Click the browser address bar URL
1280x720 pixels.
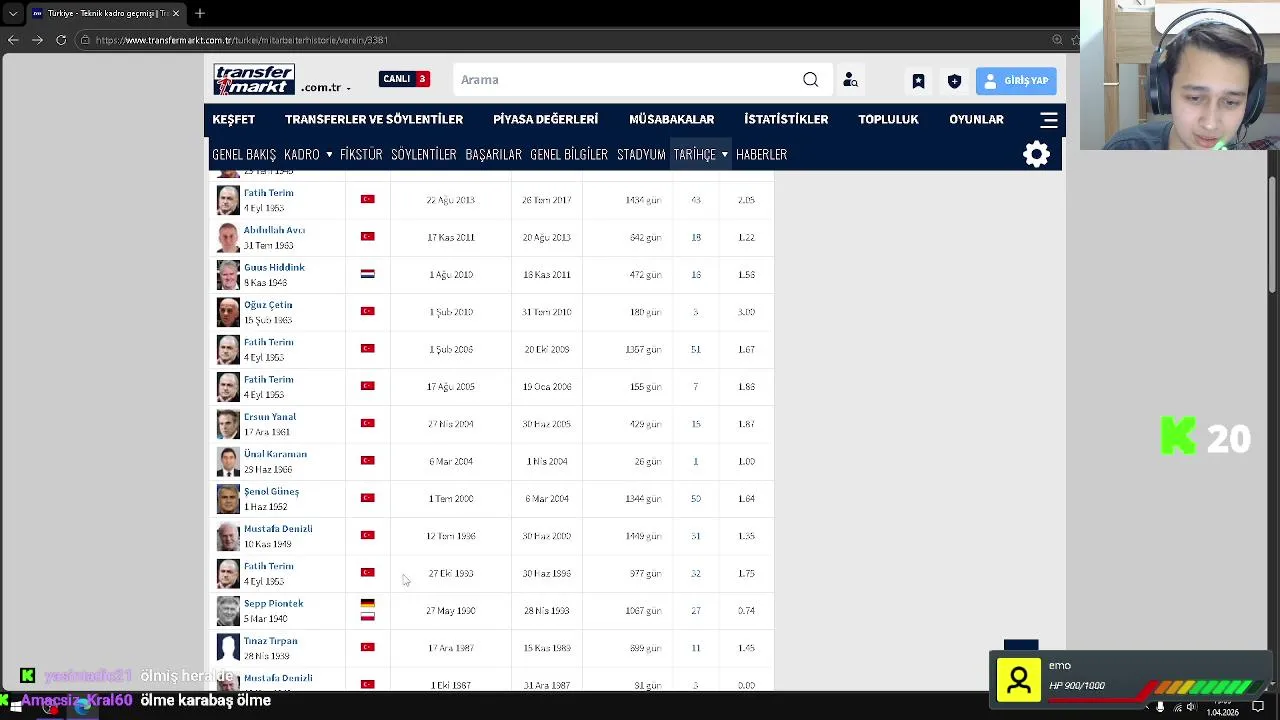coord(242,40)
